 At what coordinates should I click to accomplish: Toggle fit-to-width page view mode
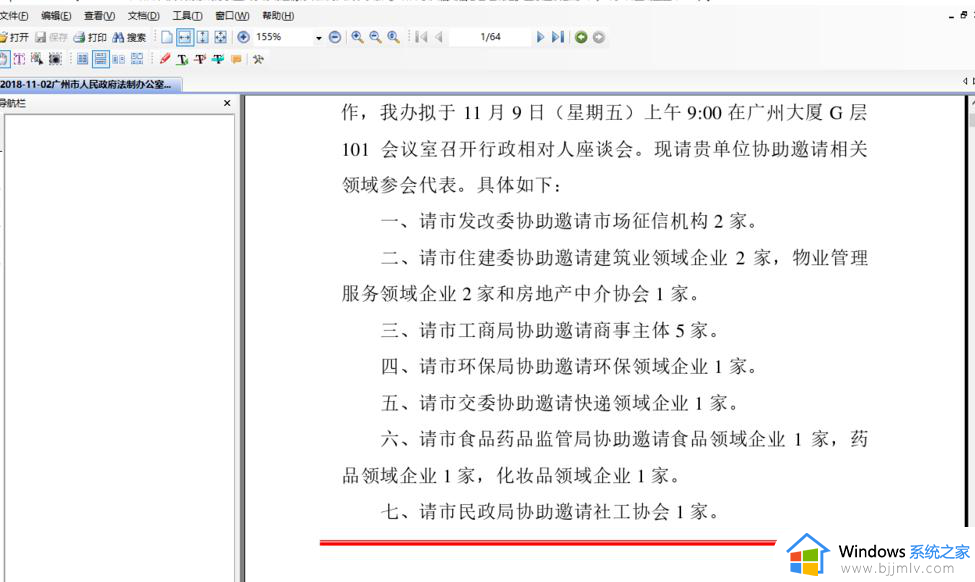coord(184,37)
